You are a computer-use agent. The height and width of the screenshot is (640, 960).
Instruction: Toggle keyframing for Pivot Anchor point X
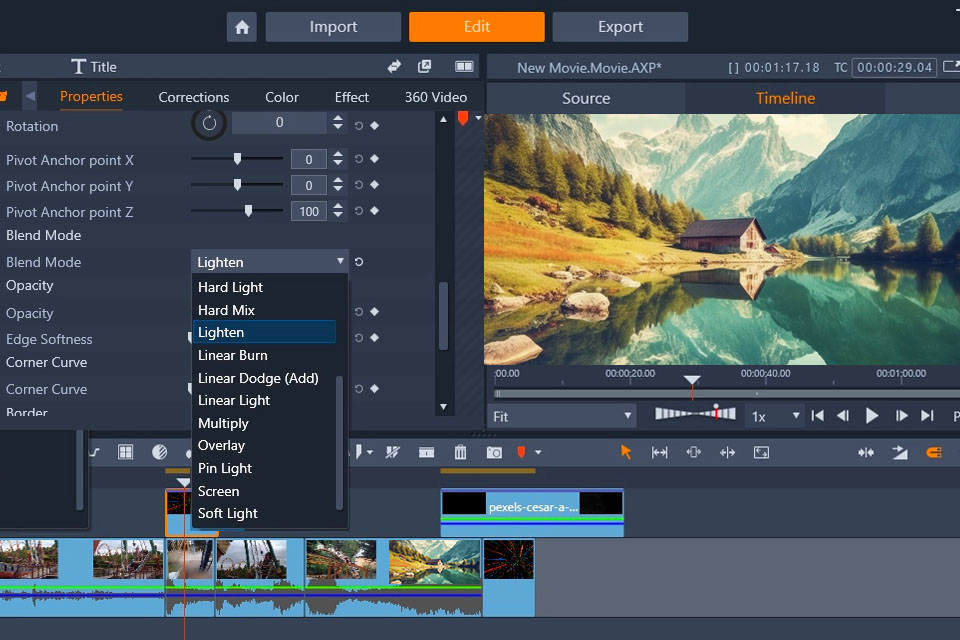(x=375, y=159)
